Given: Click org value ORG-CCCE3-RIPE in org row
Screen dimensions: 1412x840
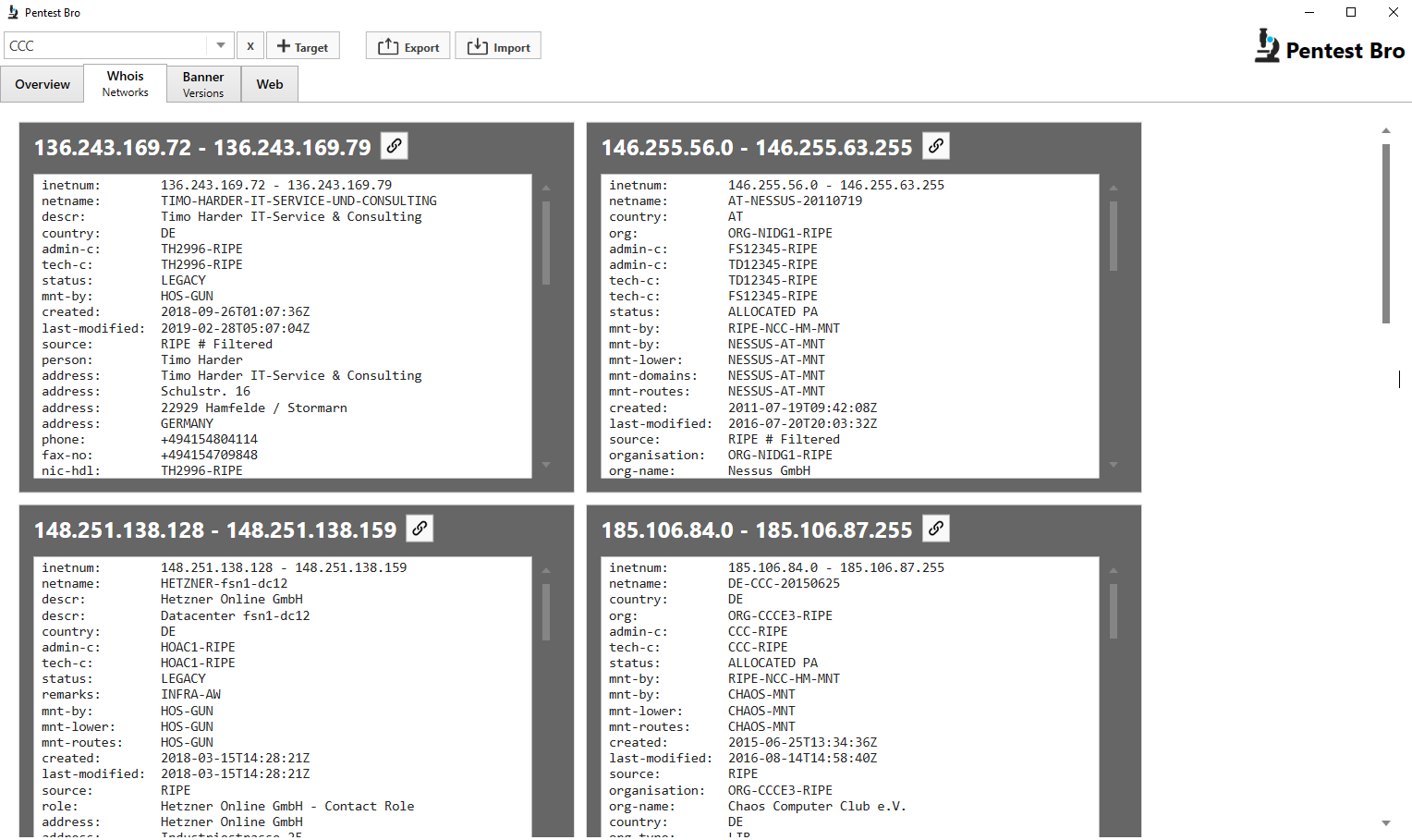Looking at the screenshot, I should (x=780, y=615).
